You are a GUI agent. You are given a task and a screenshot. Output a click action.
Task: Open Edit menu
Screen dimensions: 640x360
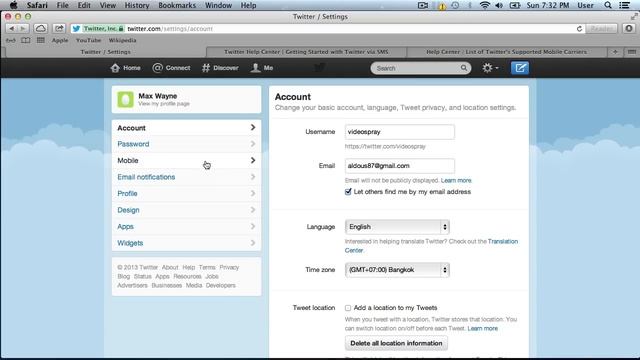[84, 5]
